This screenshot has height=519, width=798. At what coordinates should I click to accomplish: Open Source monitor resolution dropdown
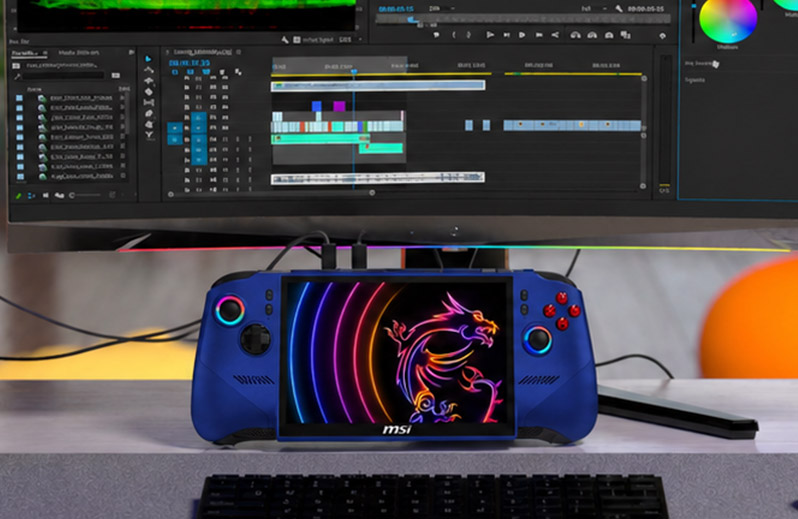coord(345,40)
